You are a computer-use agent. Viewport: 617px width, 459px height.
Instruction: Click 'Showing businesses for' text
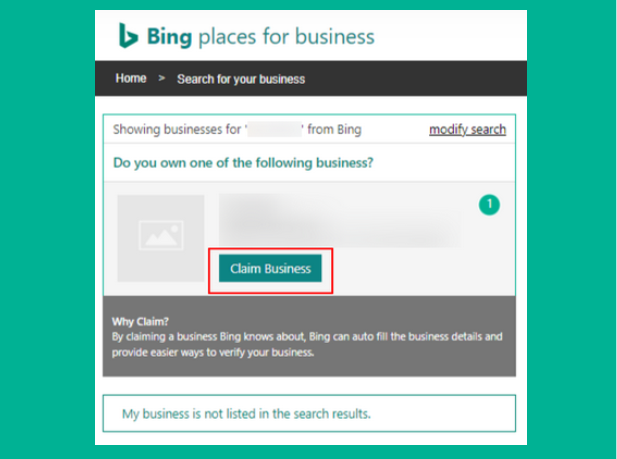pyautogui.click(x=177, y=130)
